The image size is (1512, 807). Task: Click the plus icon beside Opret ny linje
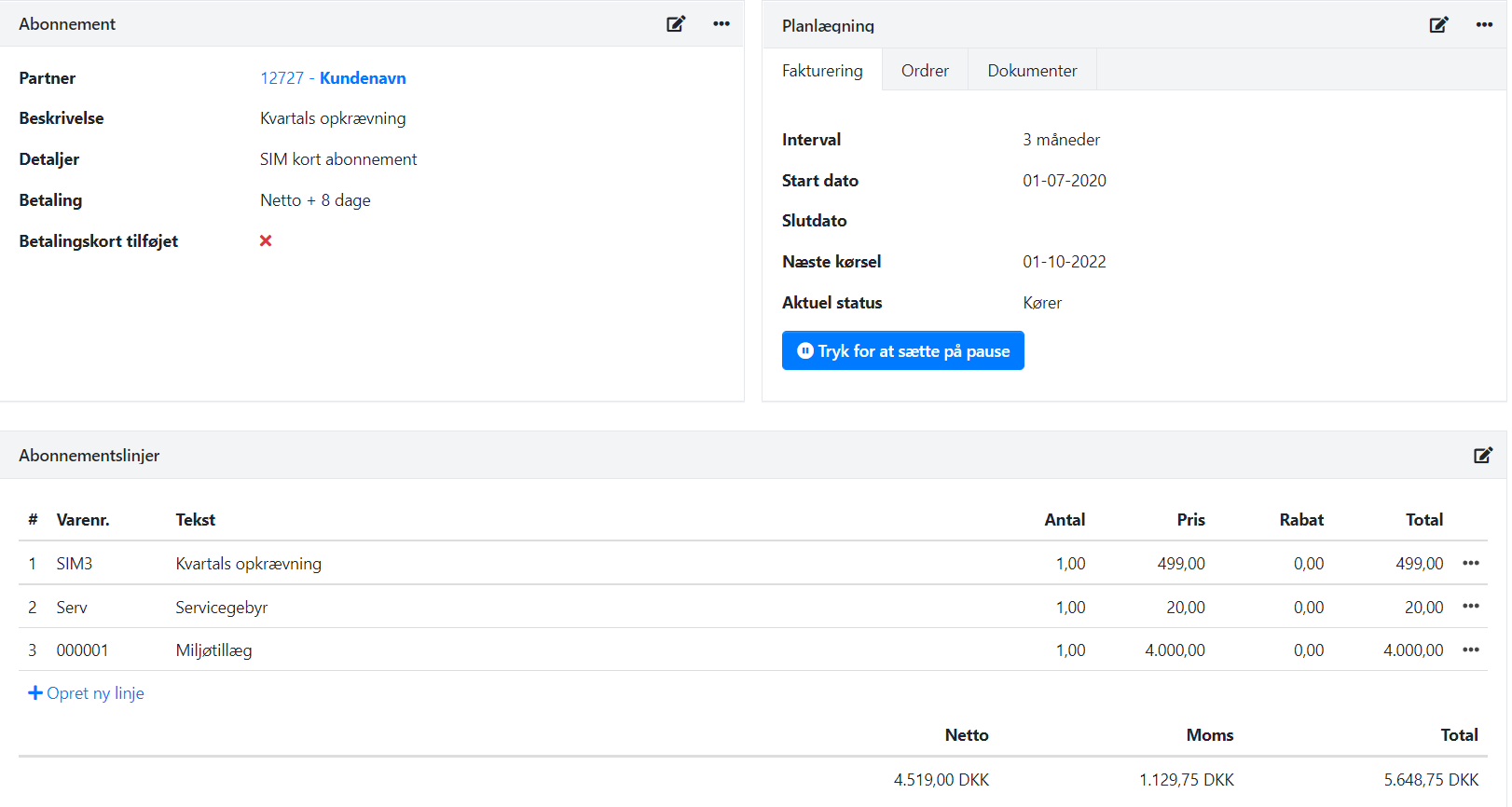(35, 693)
